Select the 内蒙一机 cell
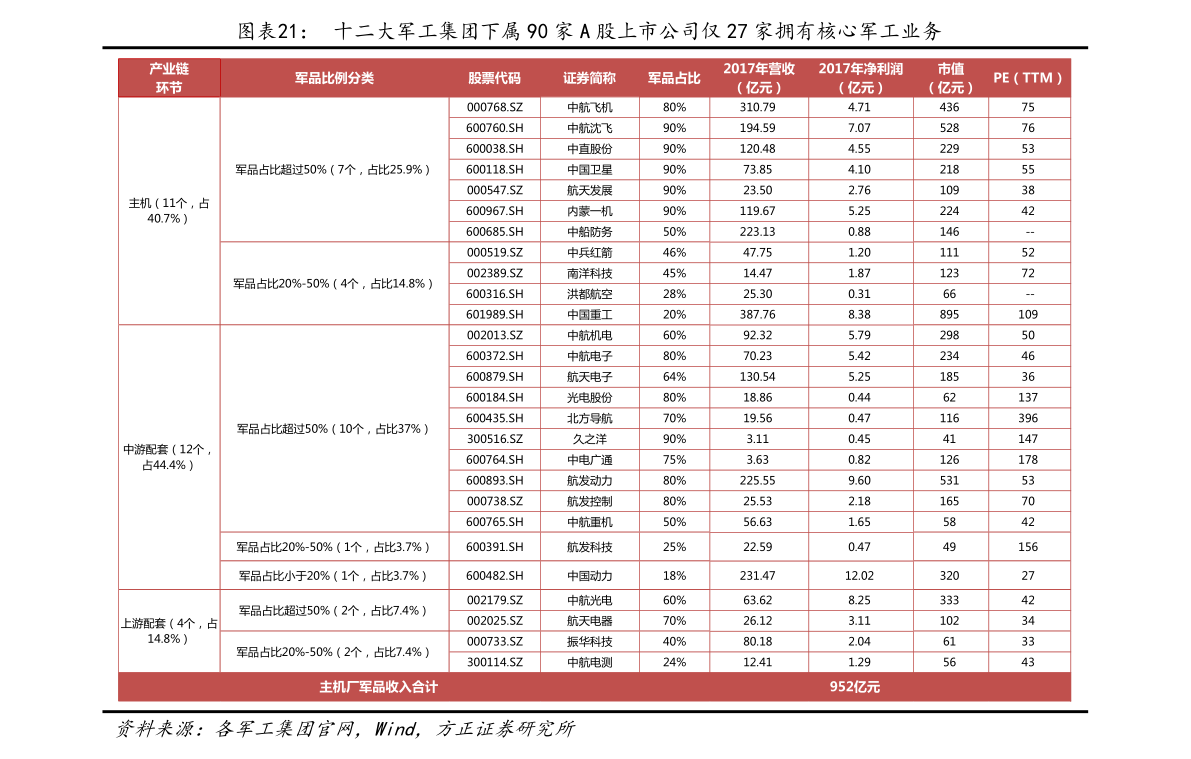Viewport: 1191px width, 759px height. tap(589, 211)
